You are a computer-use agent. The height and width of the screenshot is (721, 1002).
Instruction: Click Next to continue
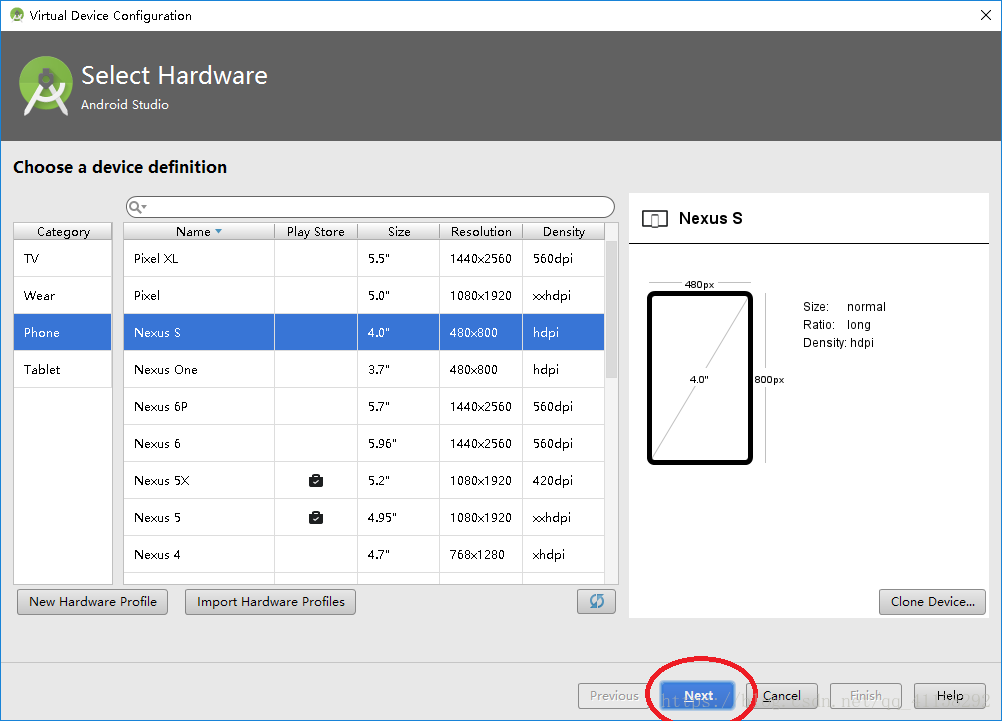[x=698, y=696]
